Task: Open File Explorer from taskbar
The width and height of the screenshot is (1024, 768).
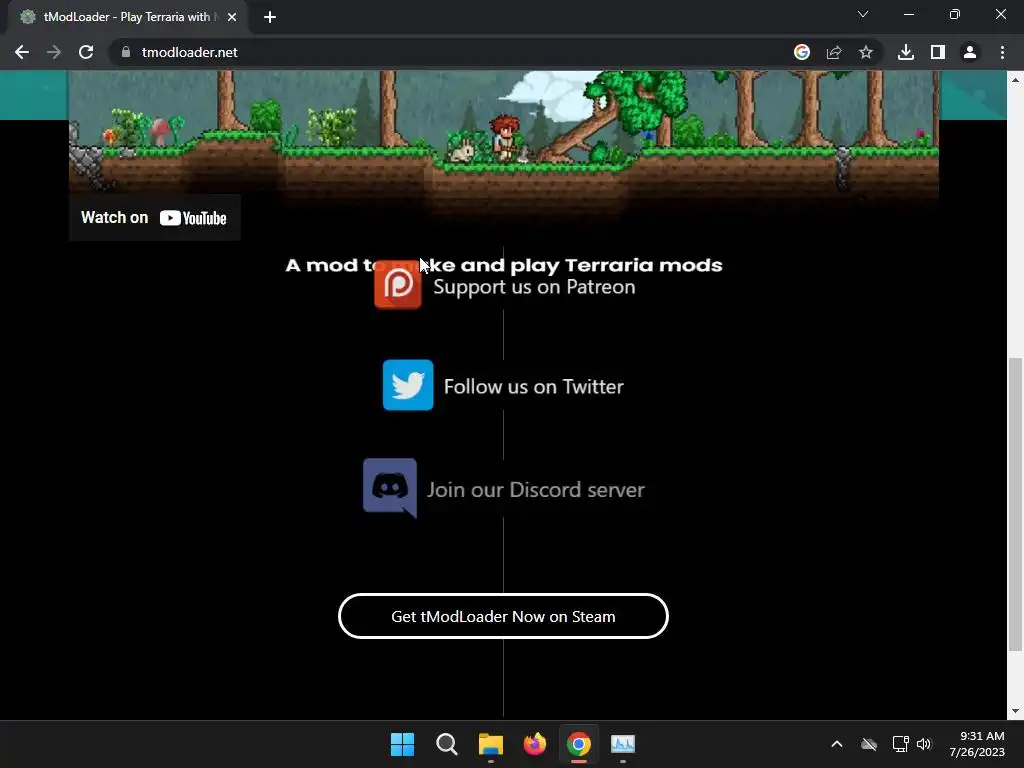Action: tap(490, 744)
